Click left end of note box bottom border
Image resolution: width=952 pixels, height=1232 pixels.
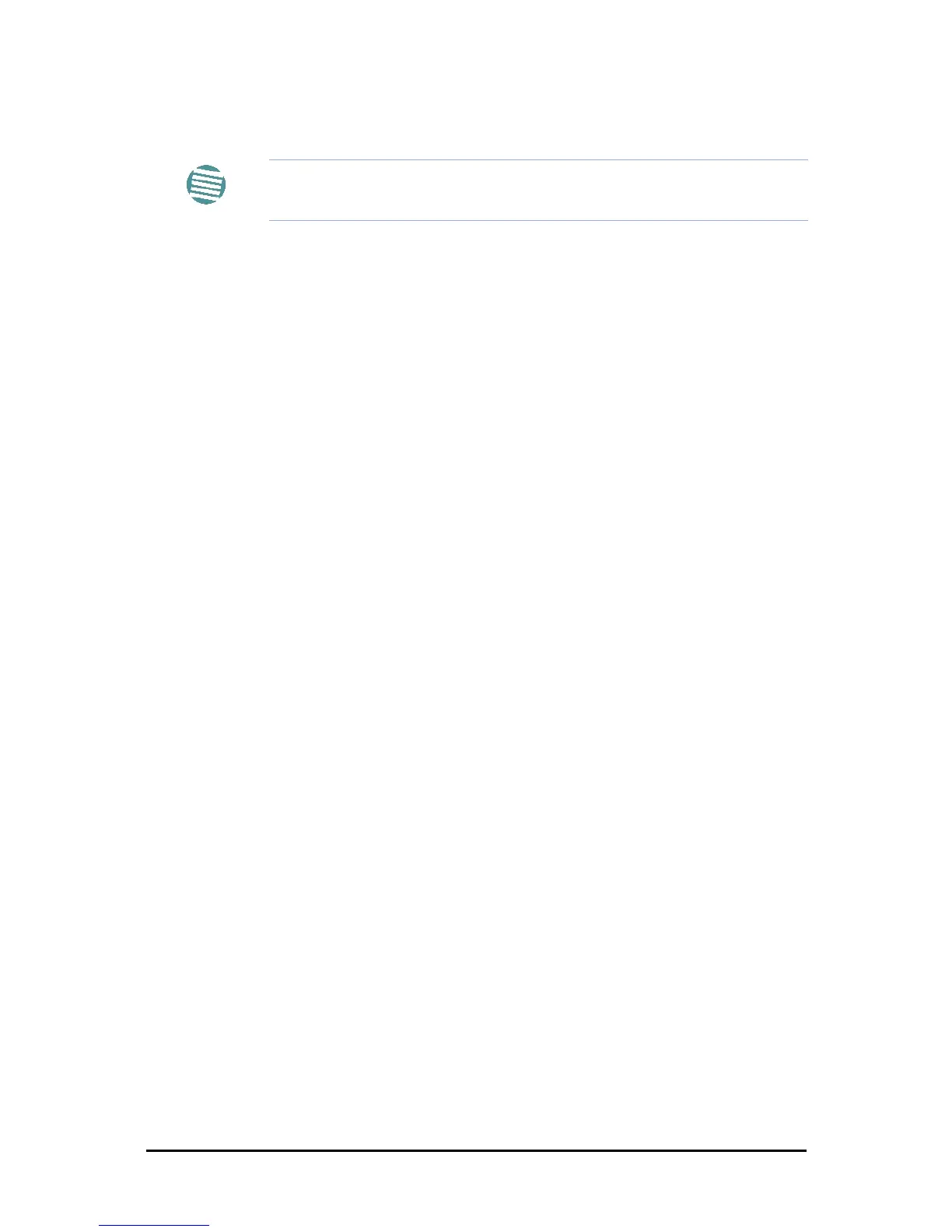[272, 220]
